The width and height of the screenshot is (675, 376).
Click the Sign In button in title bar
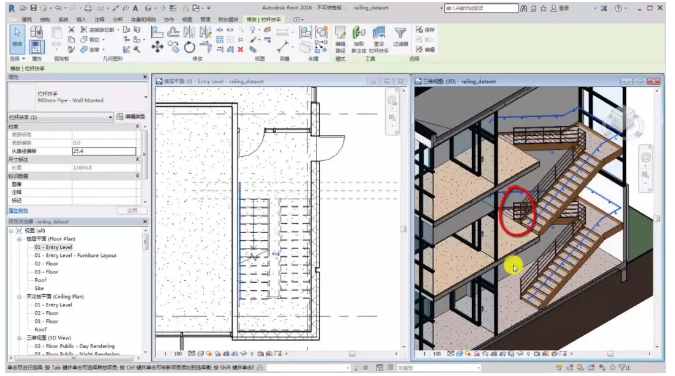click(560, 8)
